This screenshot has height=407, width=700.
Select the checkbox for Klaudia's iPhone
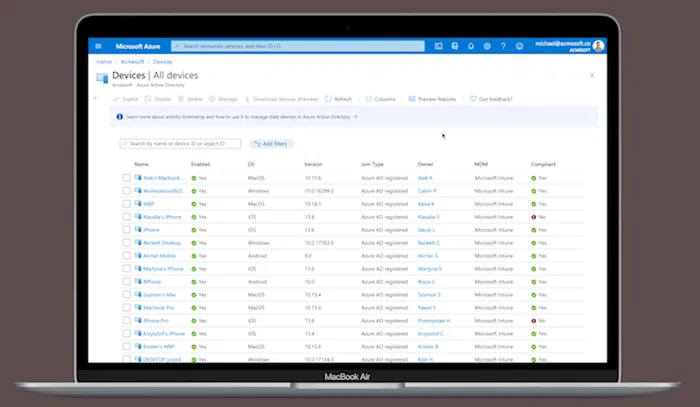(127, 217)
